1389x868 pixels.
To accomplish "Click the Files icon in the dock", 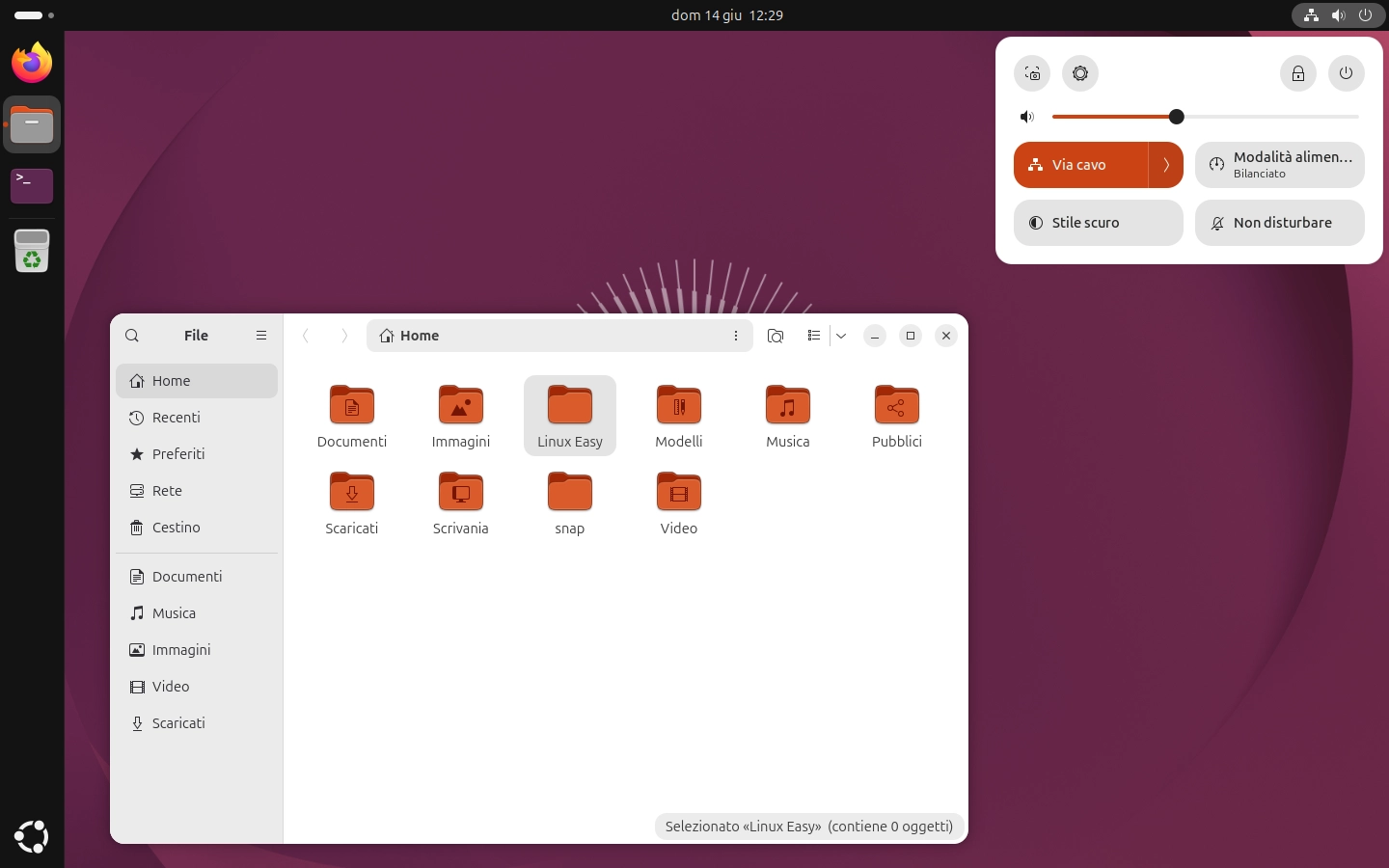I will pos(32,124).
